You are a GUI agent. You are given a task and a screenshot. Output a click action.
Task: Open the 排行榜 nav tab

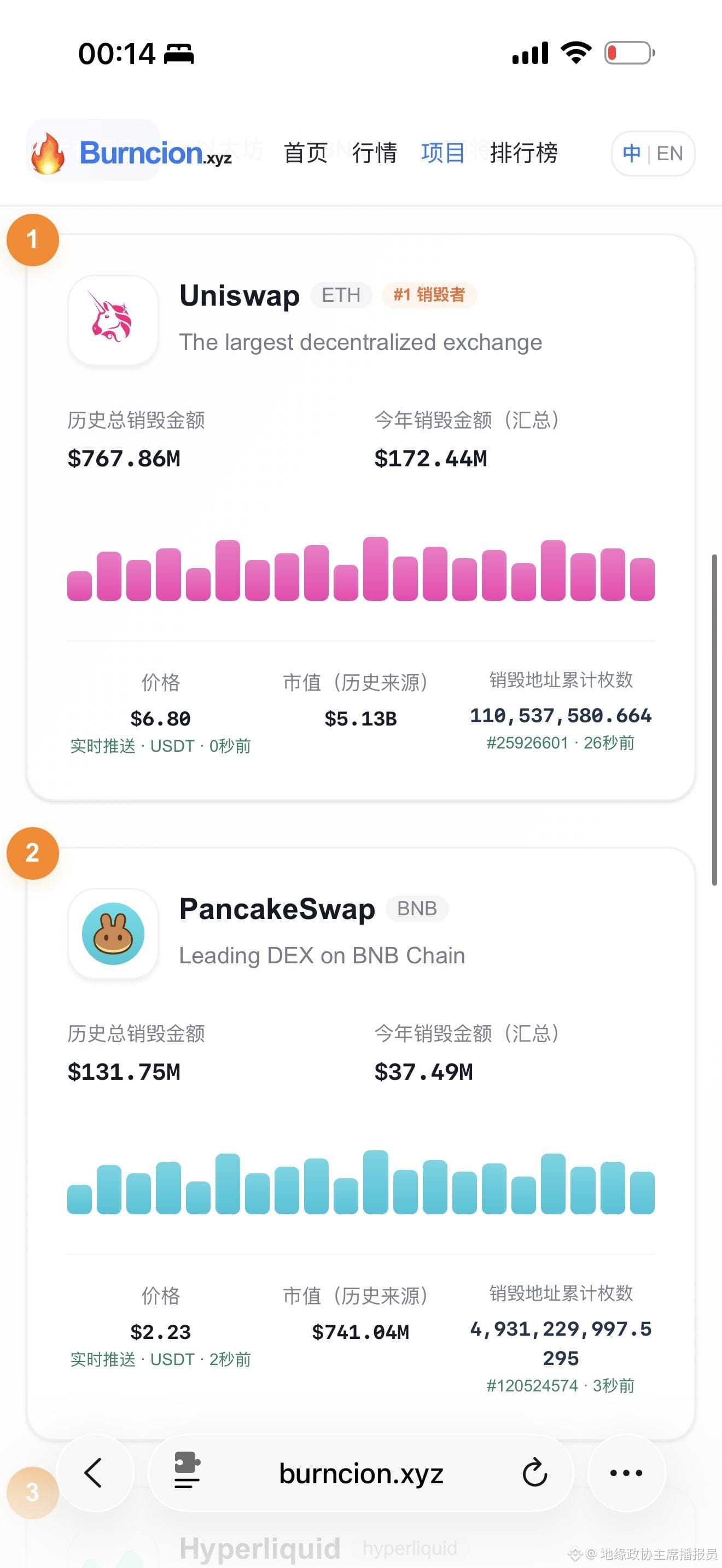(x=524, y=153)
